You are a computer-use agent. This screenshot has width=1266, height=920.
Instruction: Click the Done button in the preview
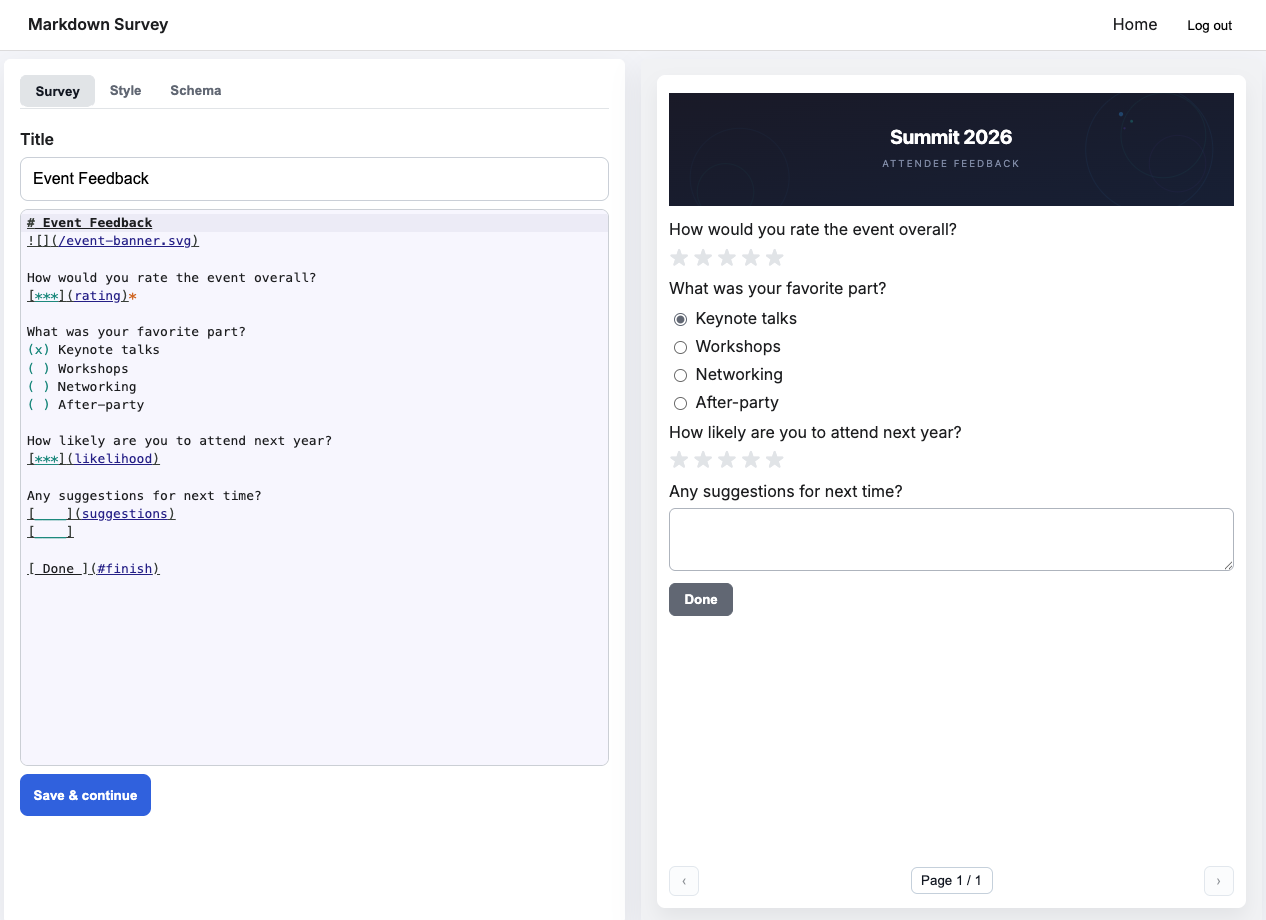coord(700,599)
